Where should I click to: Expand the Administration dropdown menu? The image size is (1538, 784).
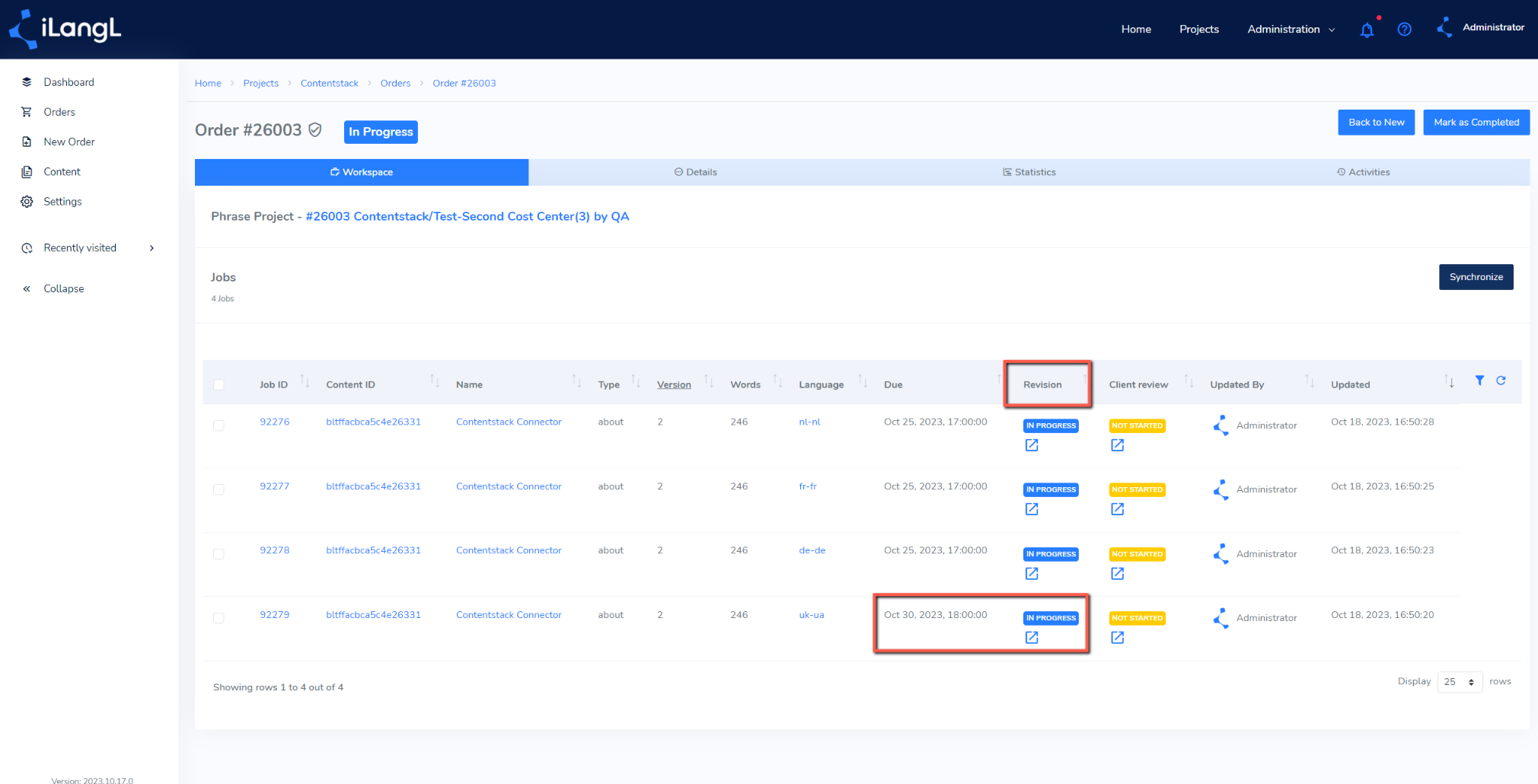1291,29
